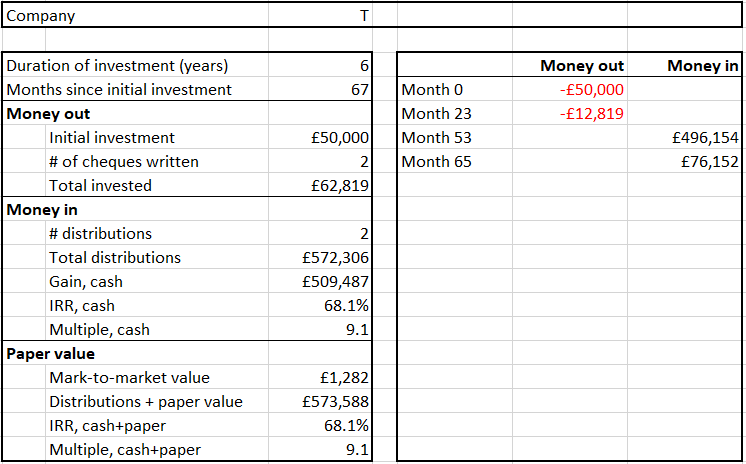Image resolution: width=746 pixels, height=464 pixels.
Task: Select the '# of cheques written' label cell
Action: (x=124, y=162)
